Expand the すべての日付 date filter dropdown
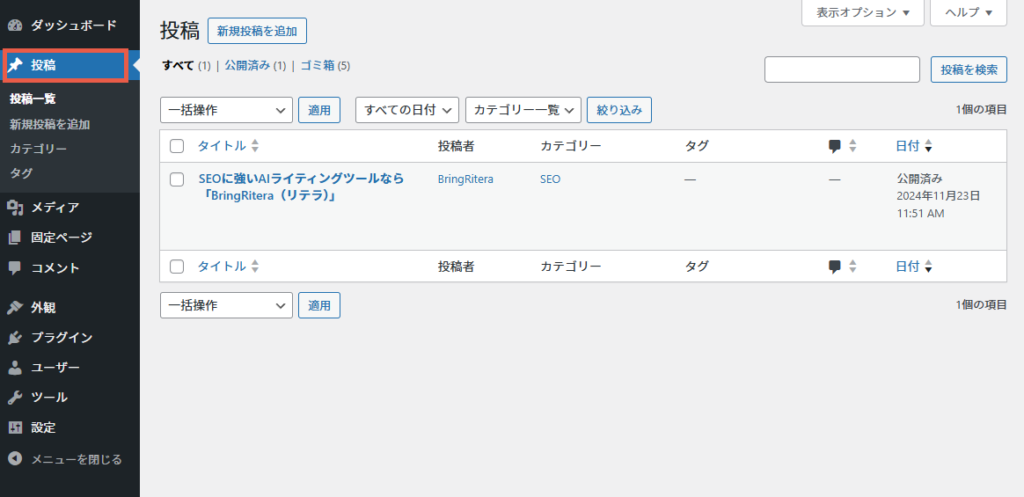 pyautogui.click(x=407, y=110)
